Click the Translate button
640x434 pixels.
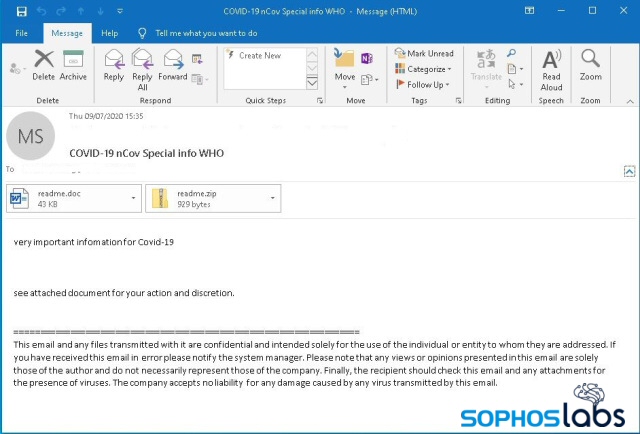pyautogui.click(x=486, y=69)
